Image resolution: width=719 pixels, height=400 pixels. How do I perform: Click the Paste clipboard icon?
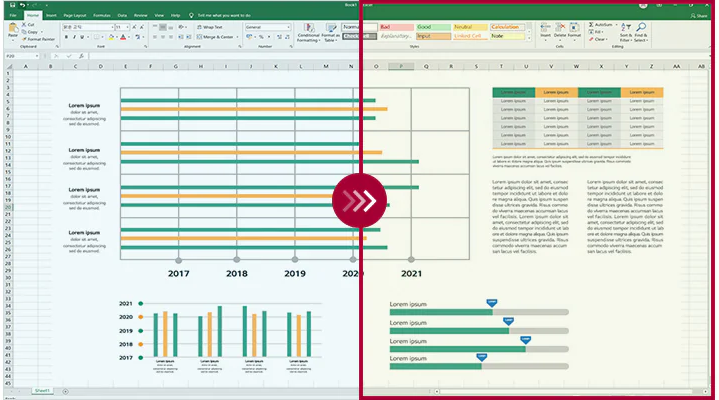[x=13, y=30]
